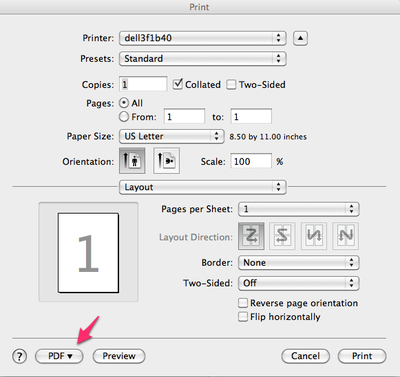This screenshot has height=377, width=400.
Task: Click the Cancel button
Action: click(x=305, y=356)
